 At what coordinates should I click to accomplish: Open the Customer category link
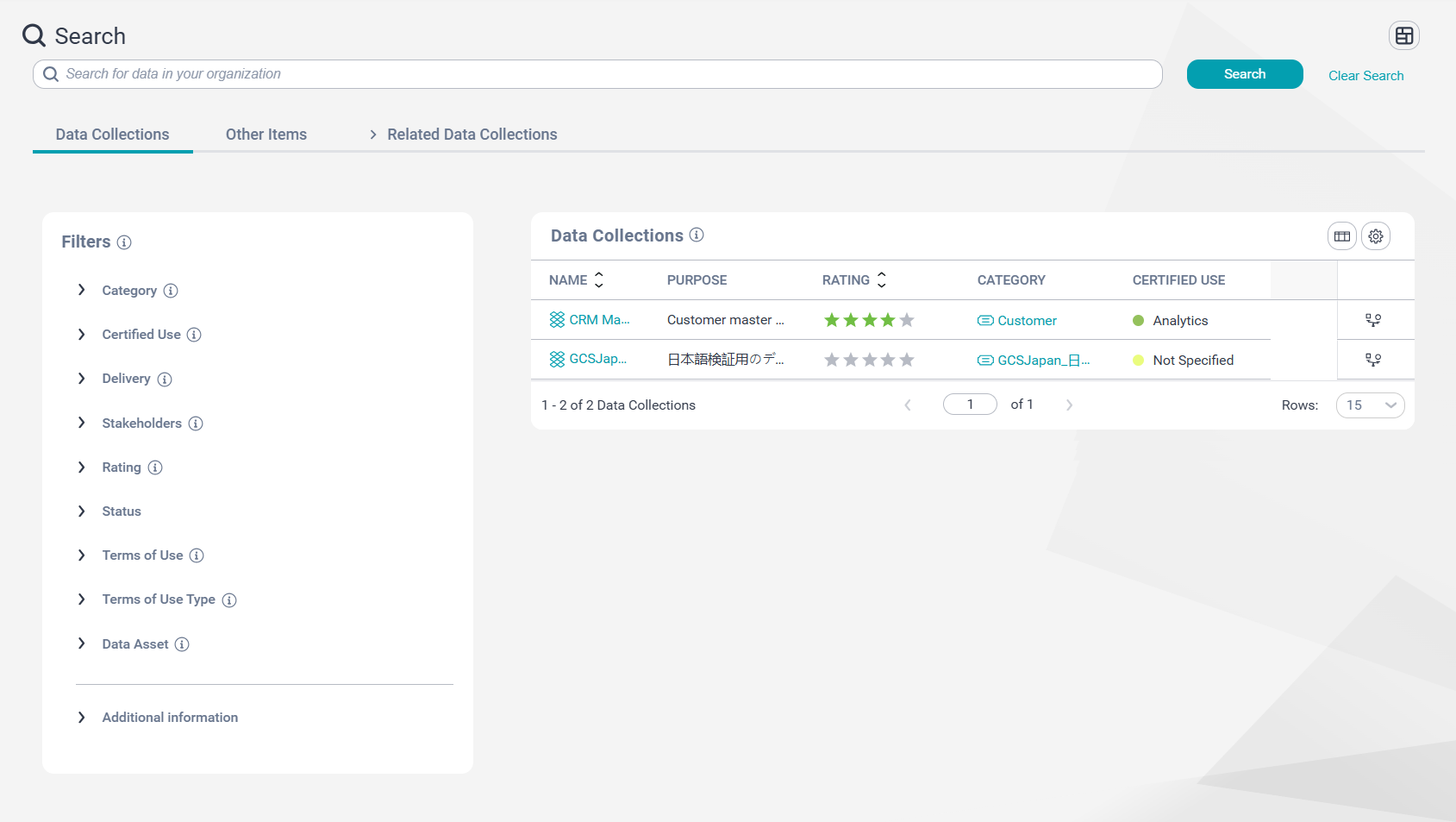1027,321
